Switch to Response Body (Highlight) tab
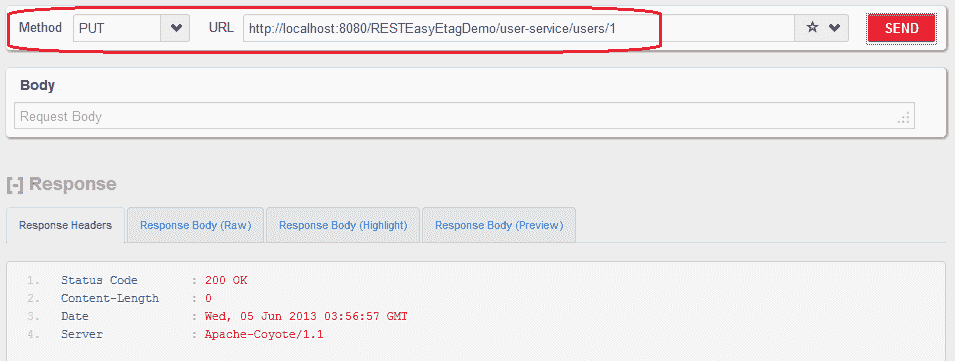Viewport: 955px width, 361px height. [x=343, y=225]
